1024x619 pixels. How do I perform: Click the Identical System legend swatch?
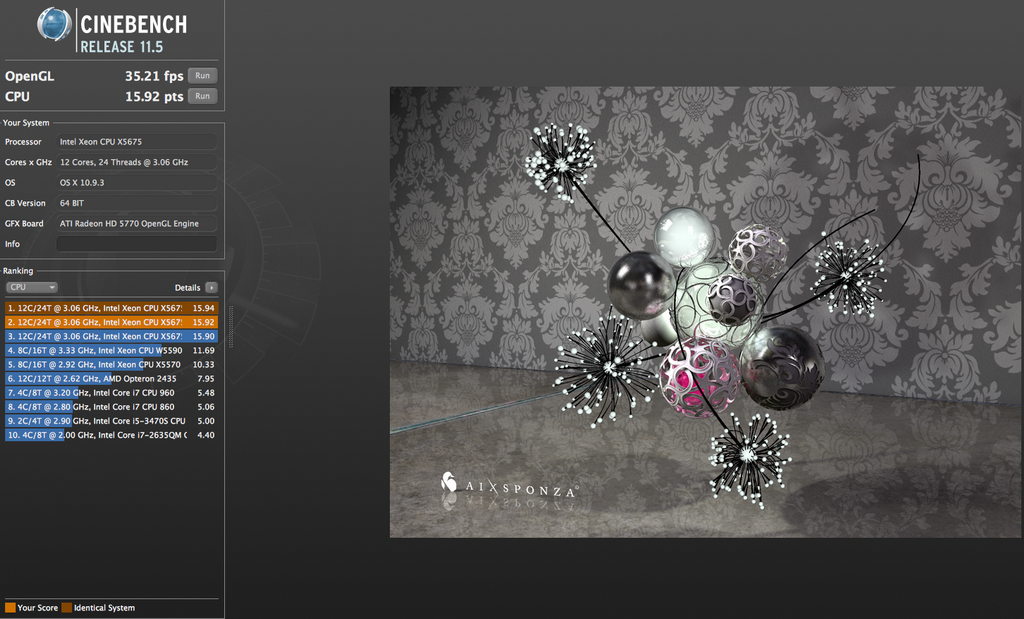click(67, 607)
